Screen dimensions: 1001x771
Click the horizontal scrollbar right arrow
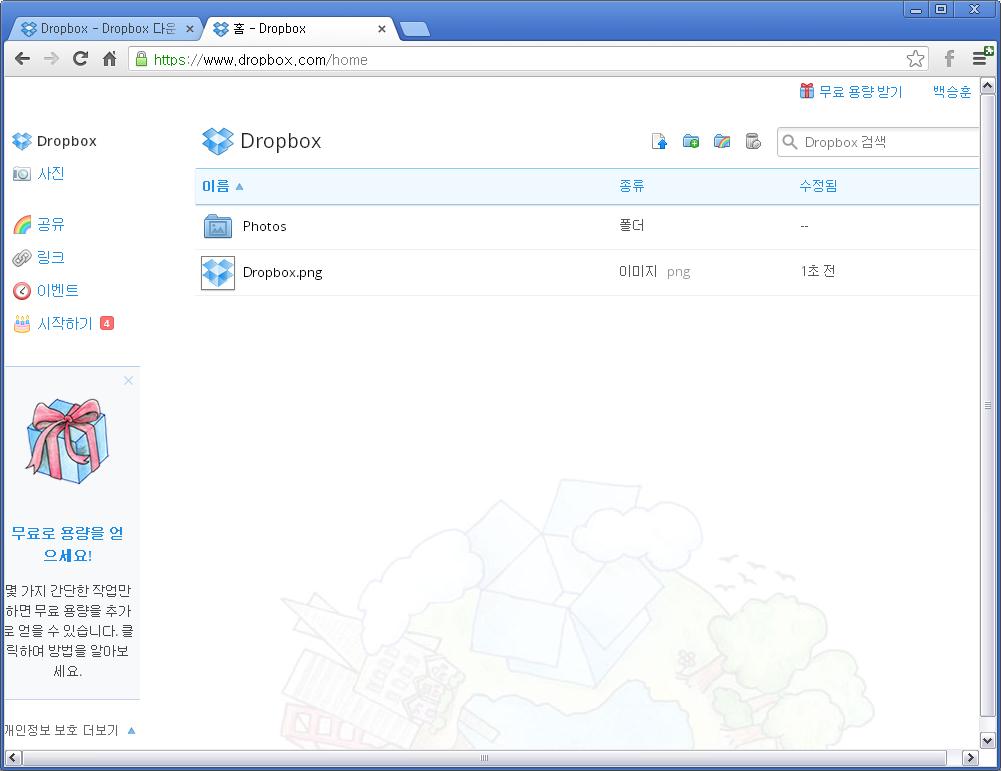(970, 758)
